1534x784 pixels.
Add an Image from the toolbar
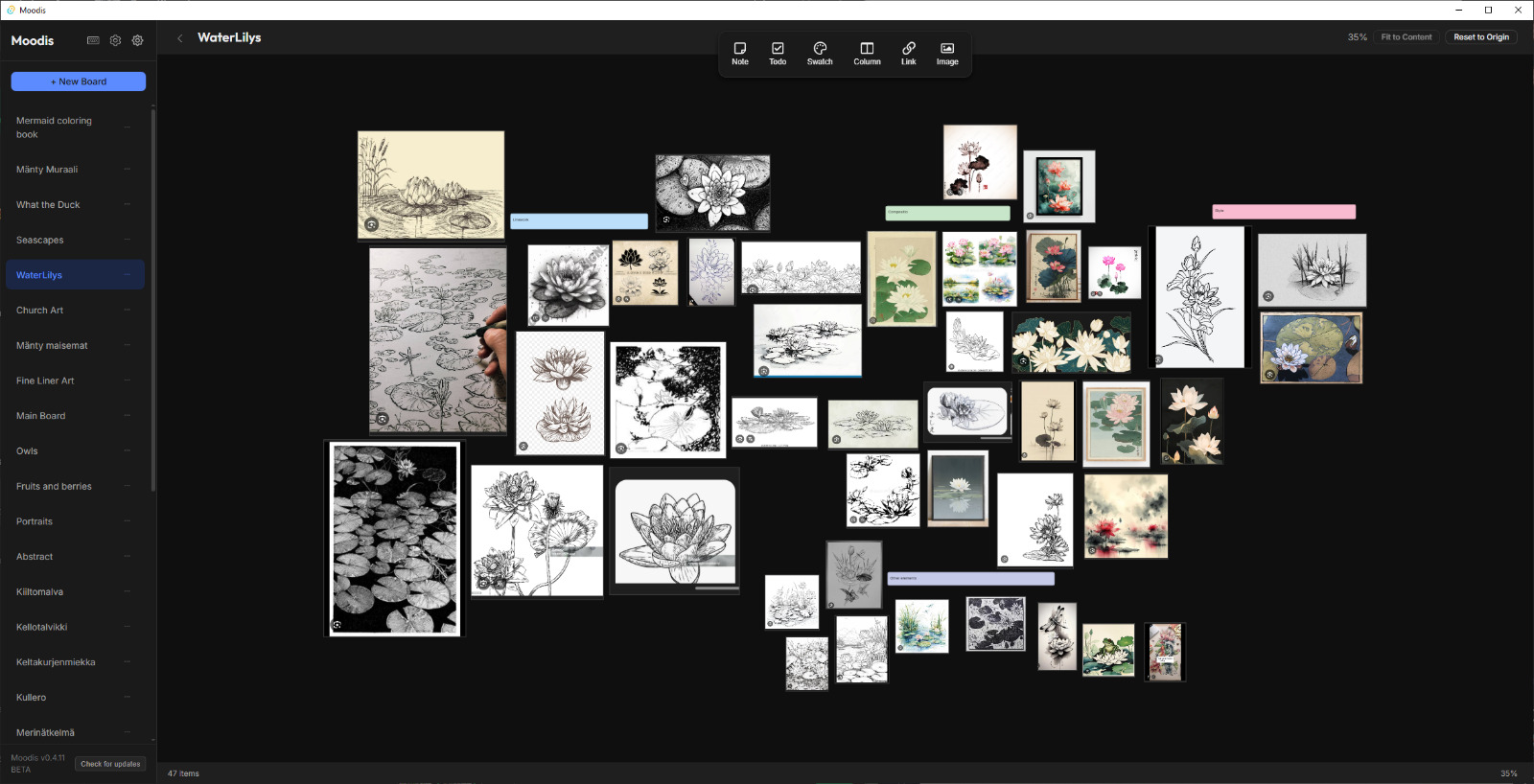(947, 54)
